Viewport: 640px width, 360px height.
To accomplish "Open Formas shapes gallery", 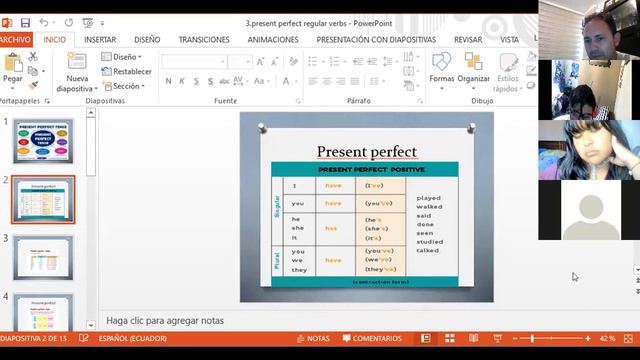I will tap(442, 71).
